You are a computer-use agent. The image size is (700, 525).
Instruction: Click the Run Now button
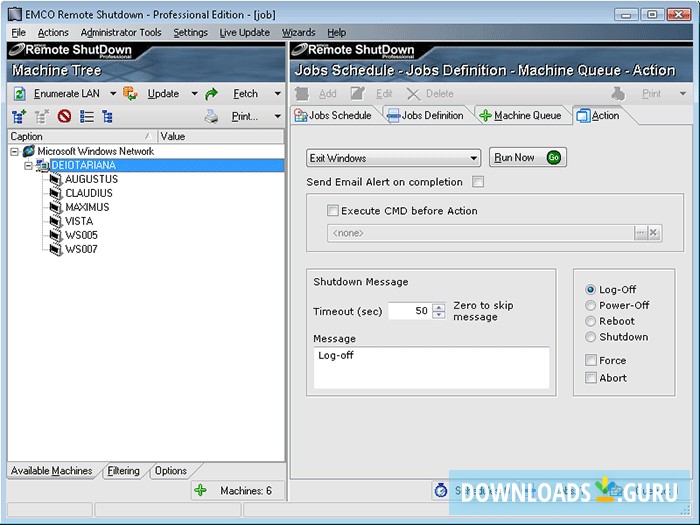pyautogui.click(x=528, y=158)
